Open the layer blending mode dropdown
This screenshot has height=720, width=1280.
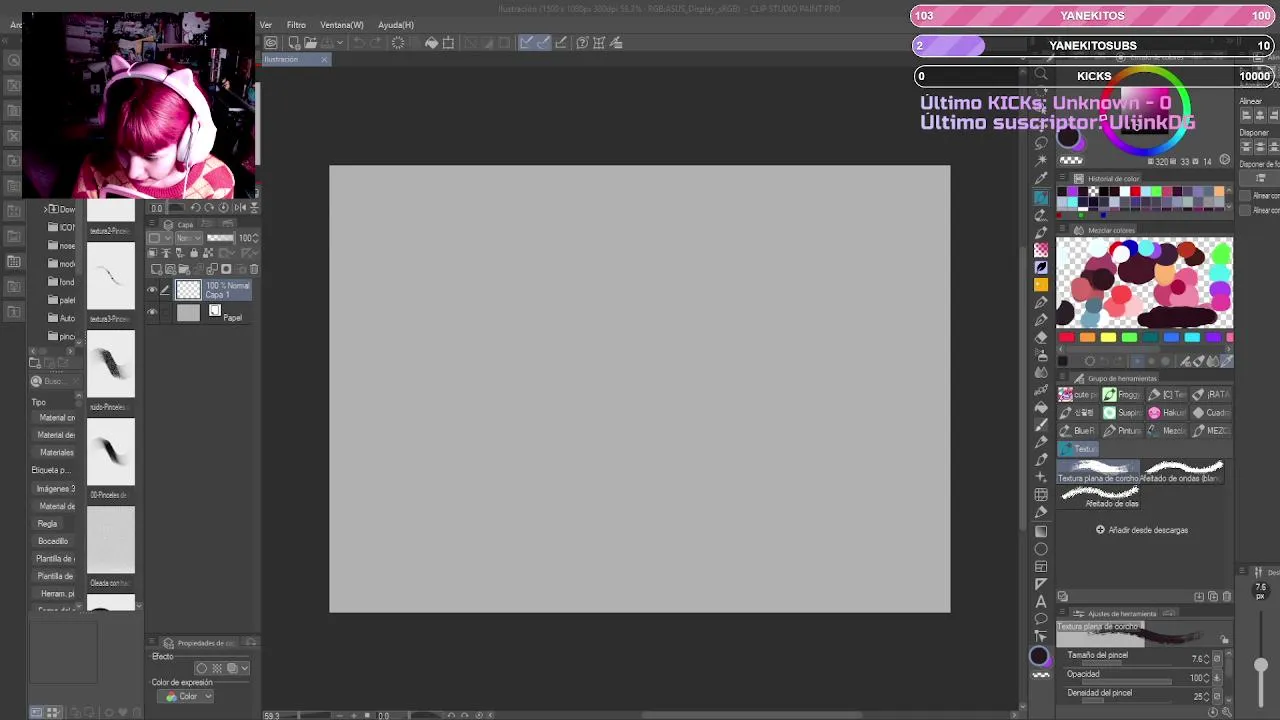(x=187, y=238)
